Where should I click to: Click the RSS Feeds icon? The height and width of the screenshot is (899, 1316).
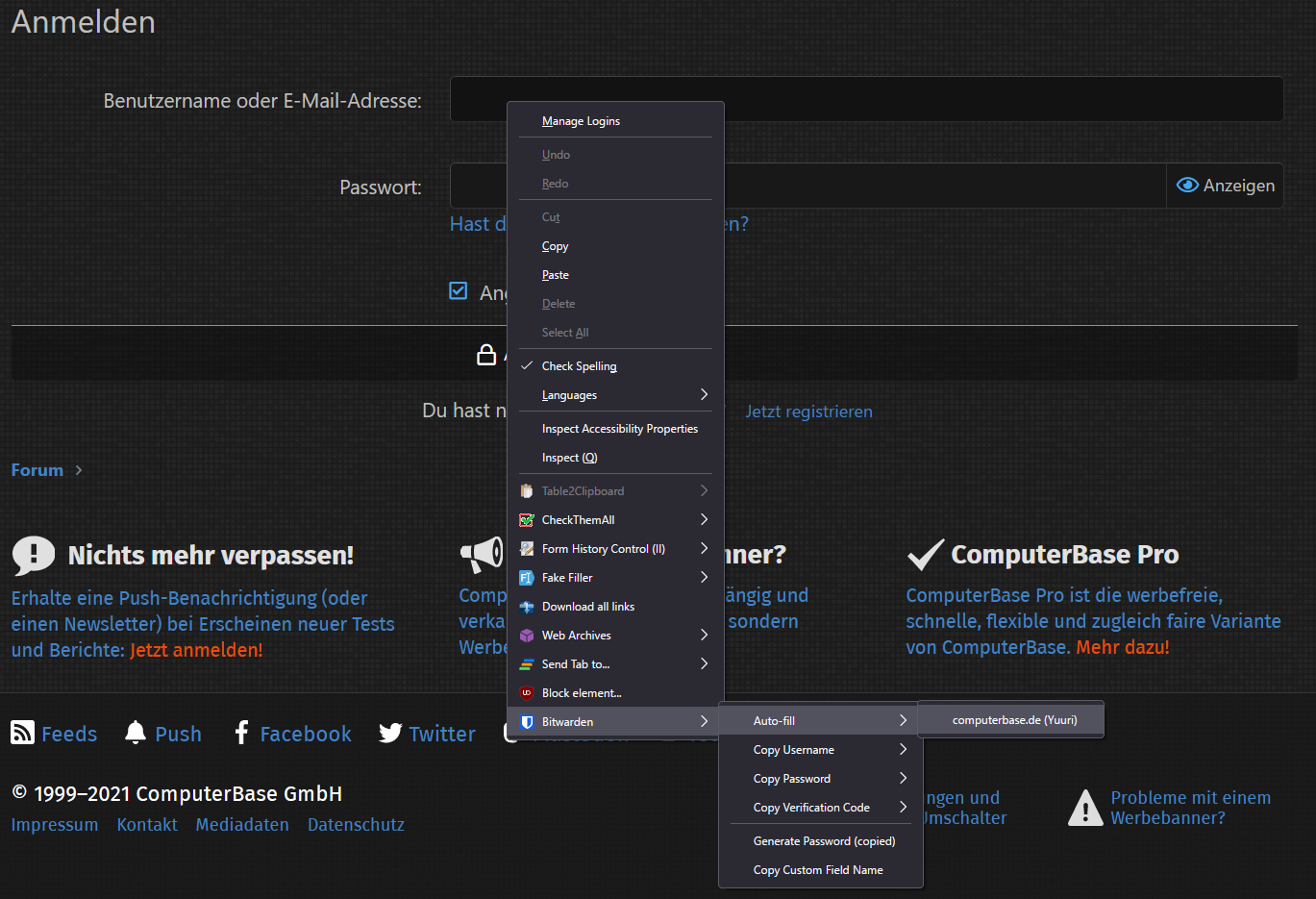tap(22, 733)
